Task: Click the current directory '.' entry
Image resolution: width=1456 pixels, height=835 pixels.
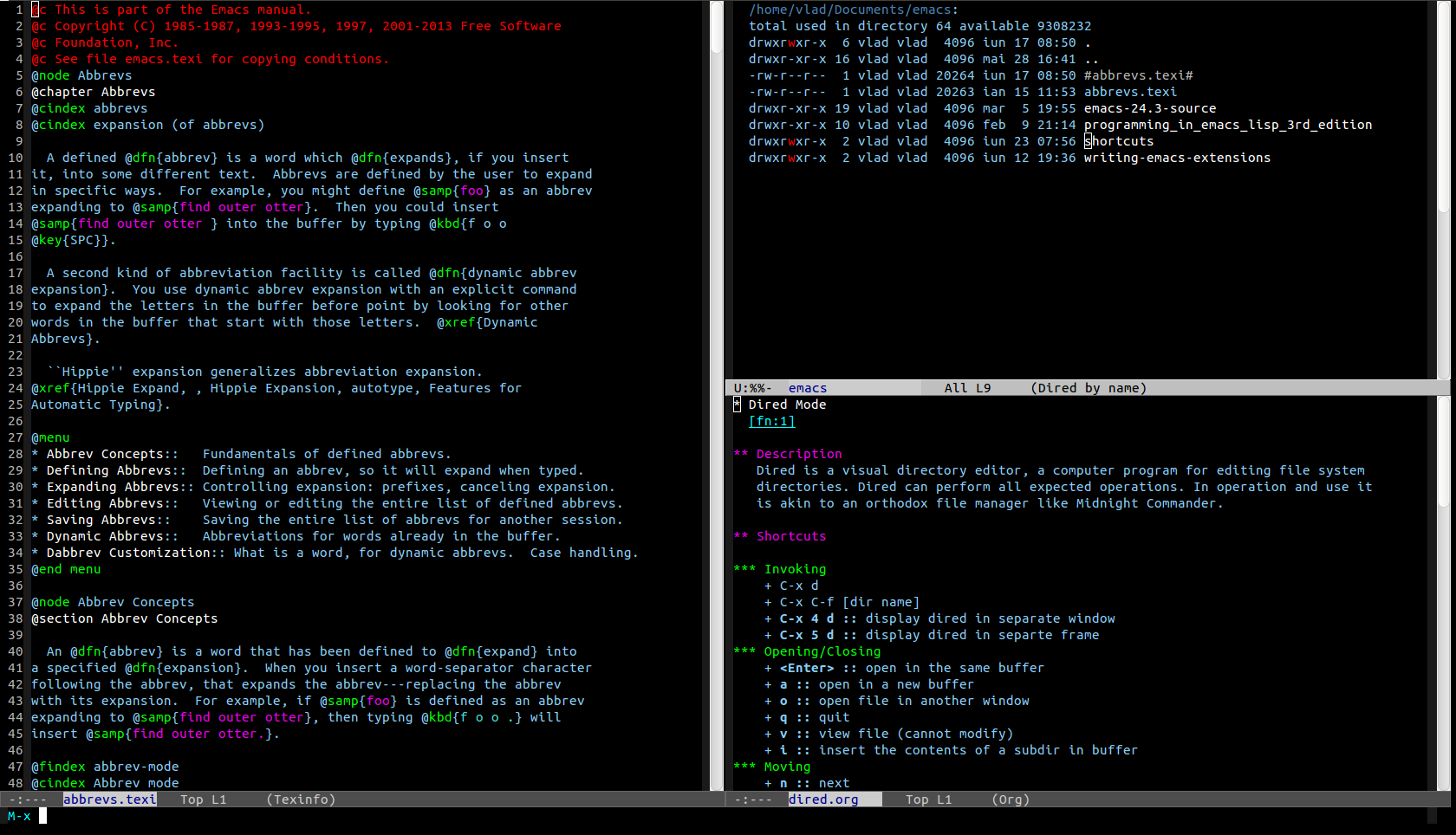Action: coord(1088,42)
